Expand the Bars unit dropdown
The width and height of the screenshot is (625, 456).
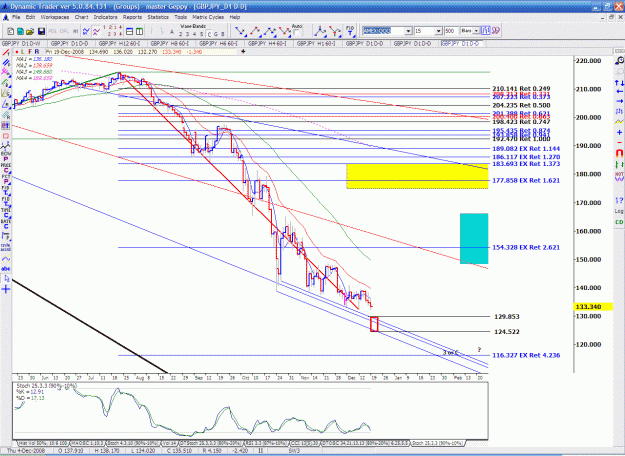pyautogui.click(x=476, y=31)
